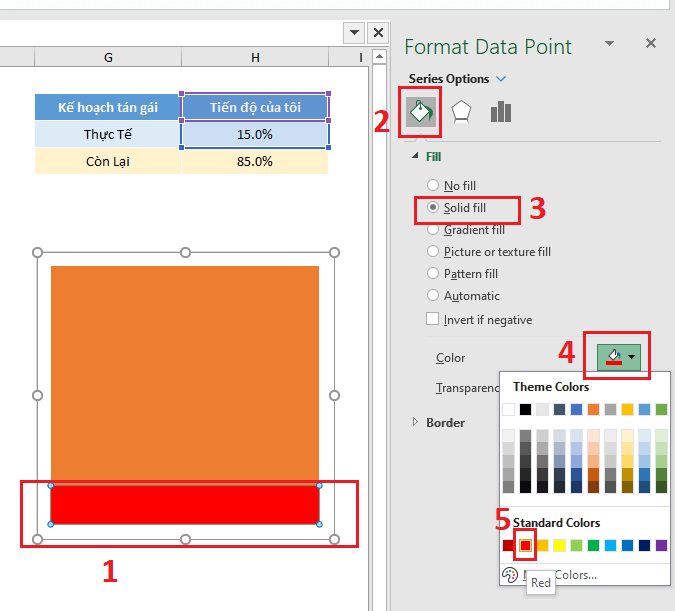Close the Format Data Point pane
This screenshot has width=675, height=611.
pyautogui.click(x=651, y=43)
